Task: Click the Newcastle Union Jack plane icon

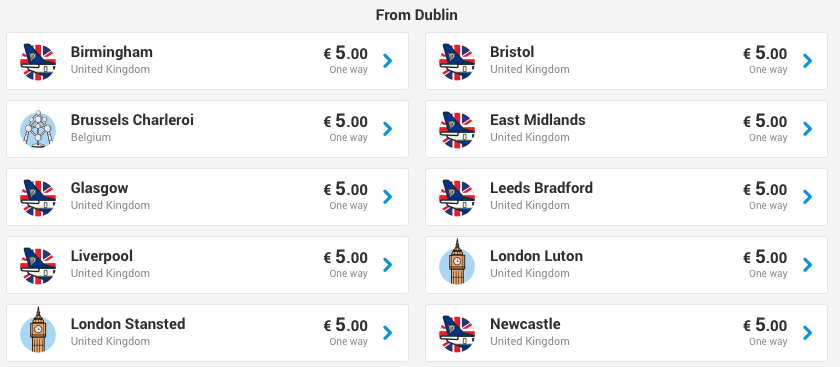Action: pyautogui.click(x=457, y=333)
